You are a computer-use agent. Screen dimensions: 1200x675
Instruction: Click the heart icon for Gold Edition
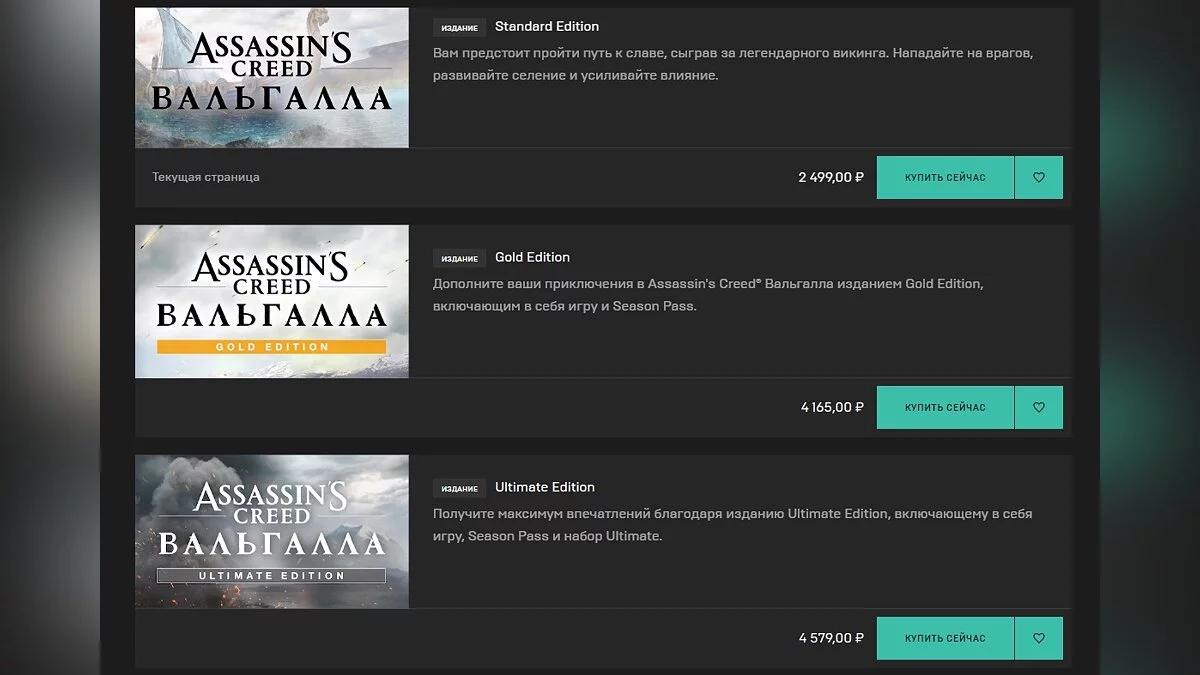pyautogui.click(x=1038, y=408)
